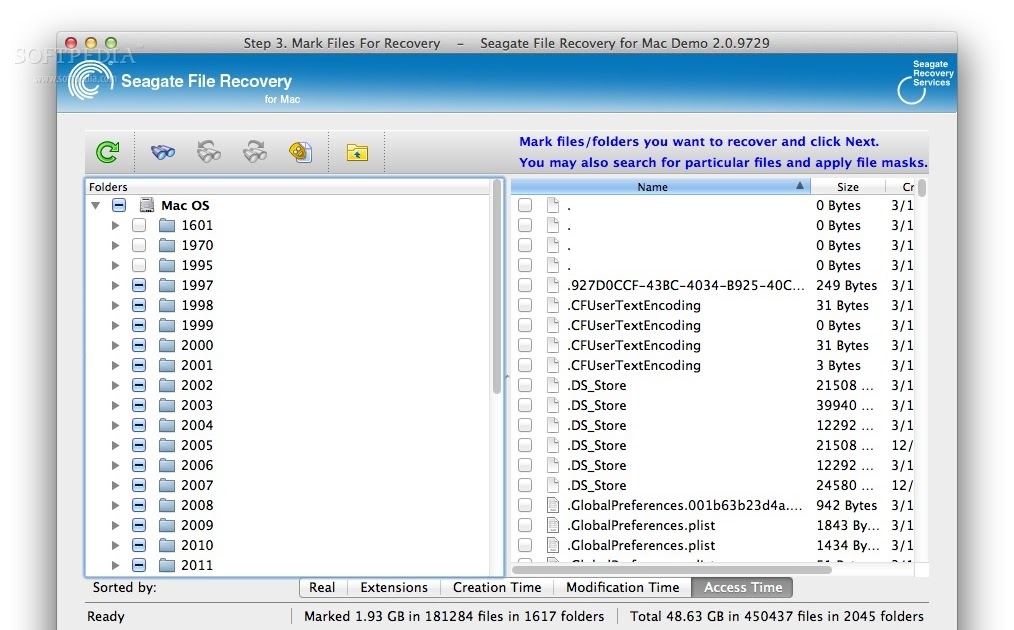Viewport: 1014px width, 630px height.
Task: Click the Name column header
Action: pyautogui.click(x=660, y=186)
